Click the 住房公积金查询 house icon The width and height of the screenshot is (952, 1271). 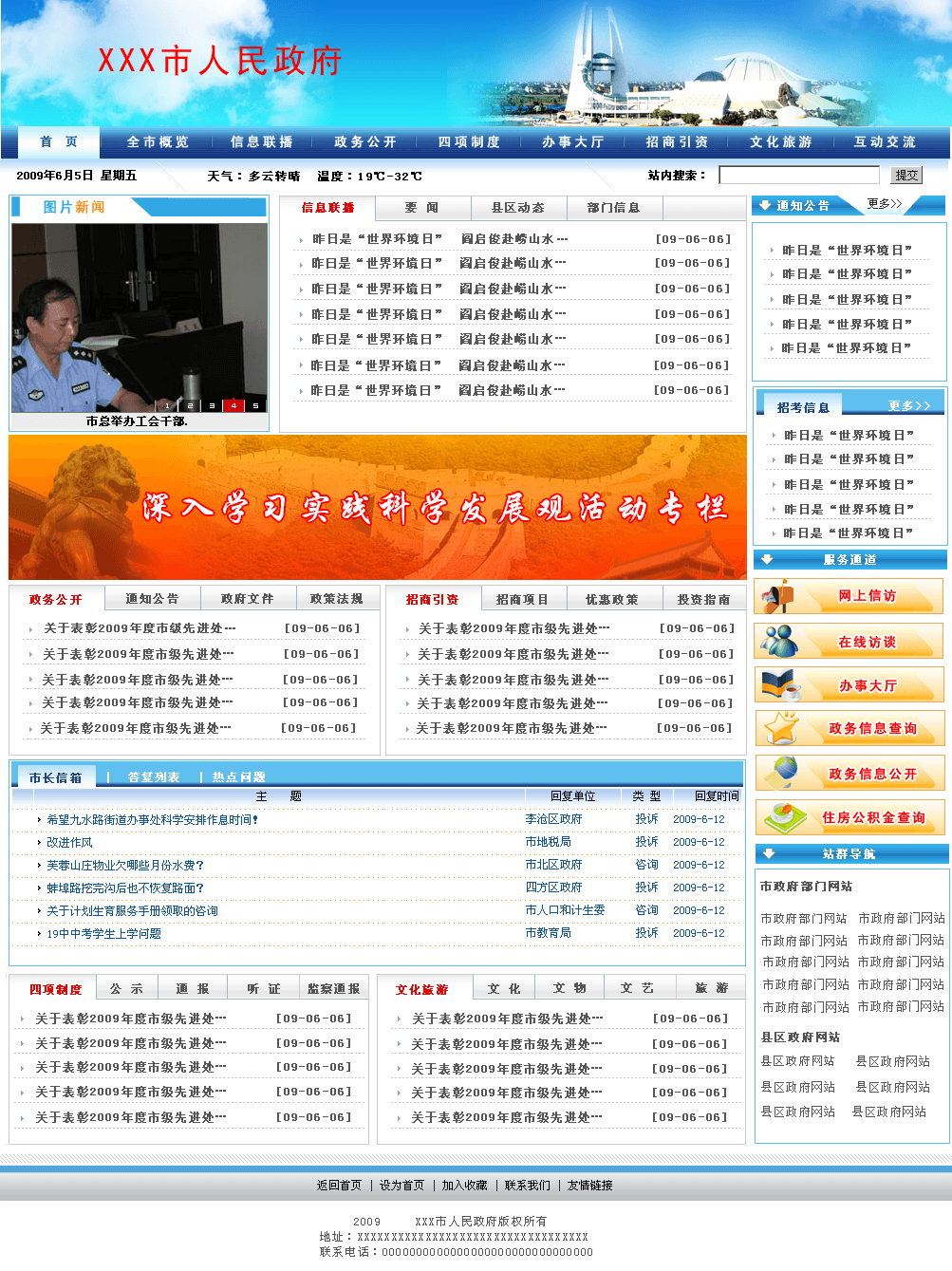pos(777,816)
